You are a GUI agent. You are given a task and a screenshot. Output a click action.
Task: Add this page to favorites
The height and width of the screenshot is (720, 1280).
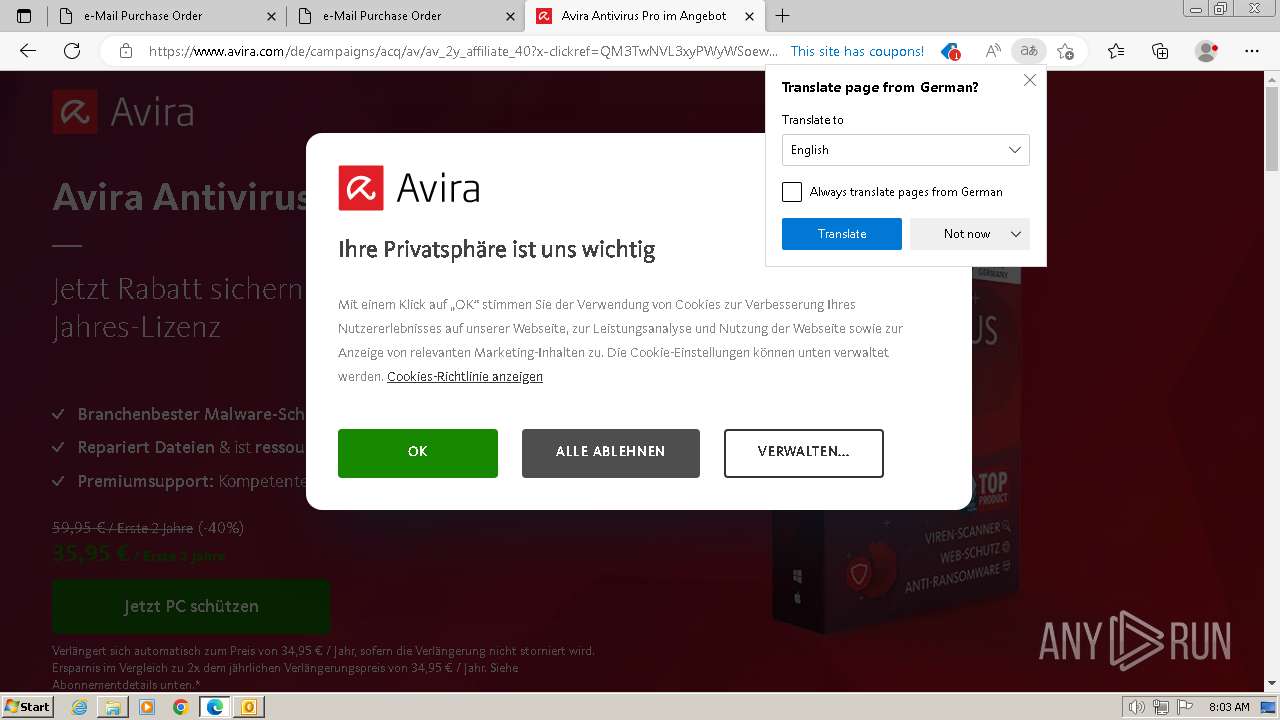[x=1066, y=51]
